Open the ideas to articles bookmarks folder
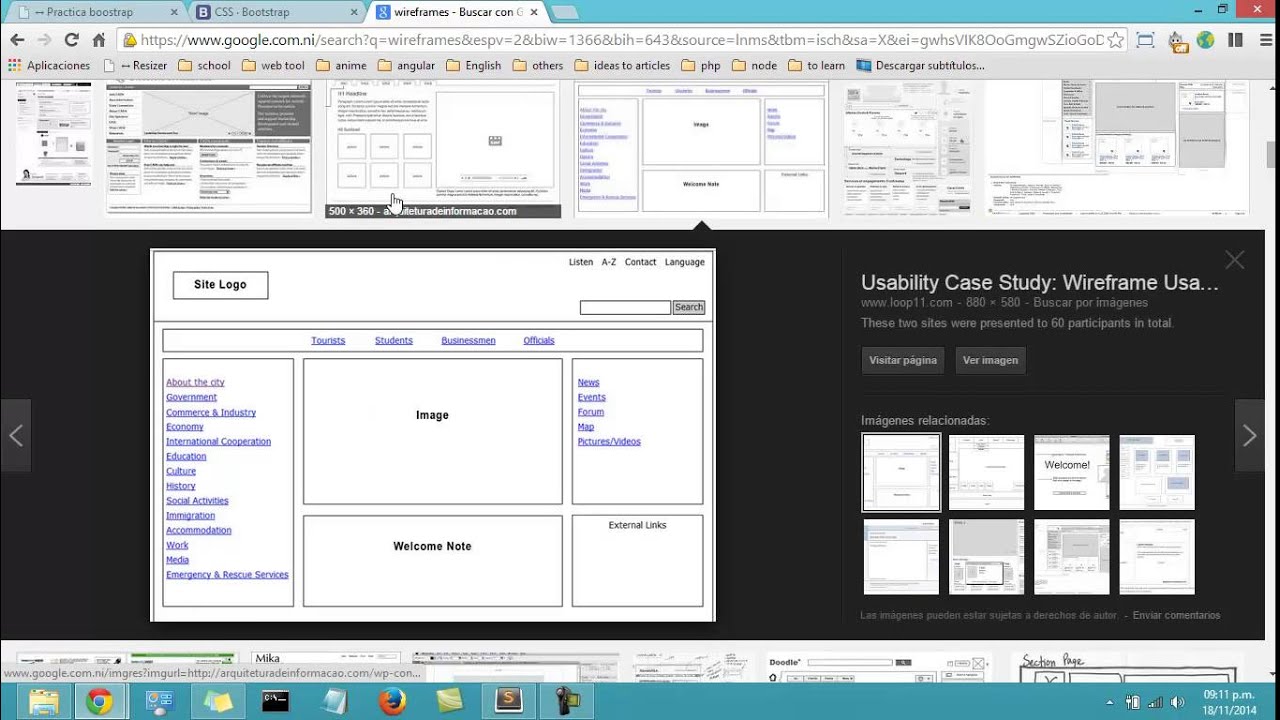The image size is (1280, 720). coord(622,65)
